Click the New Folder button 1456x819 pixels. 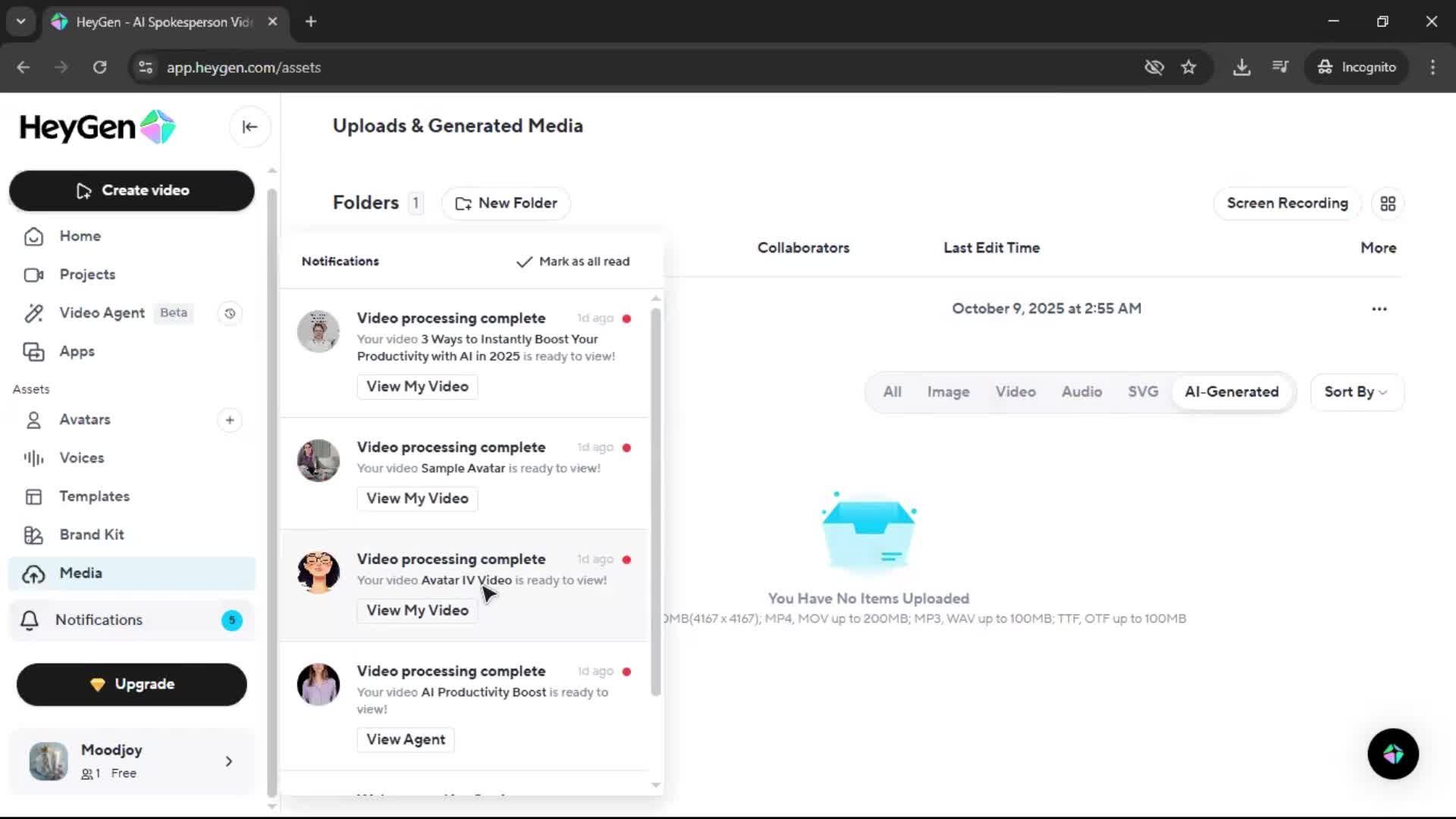pos(506,203)
